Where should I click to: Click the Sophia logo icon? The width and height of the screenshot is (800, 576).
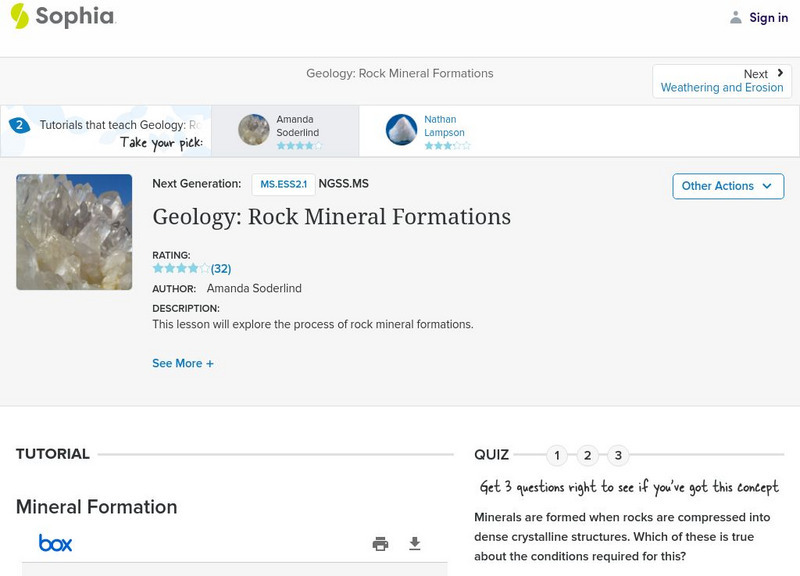click(19, 16)
